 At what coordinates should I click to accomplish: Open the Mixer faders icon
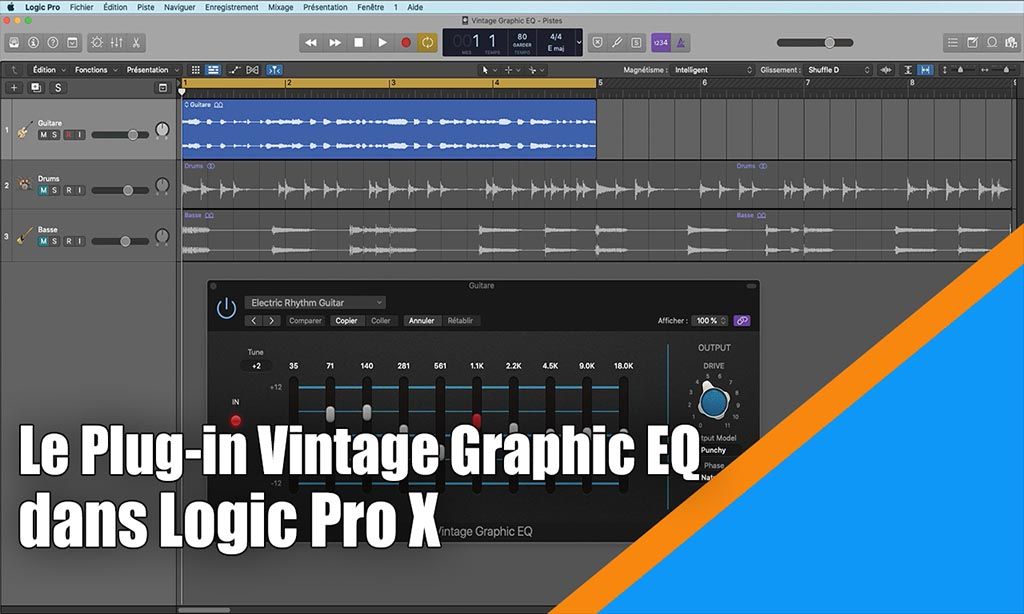coord(116,42)
